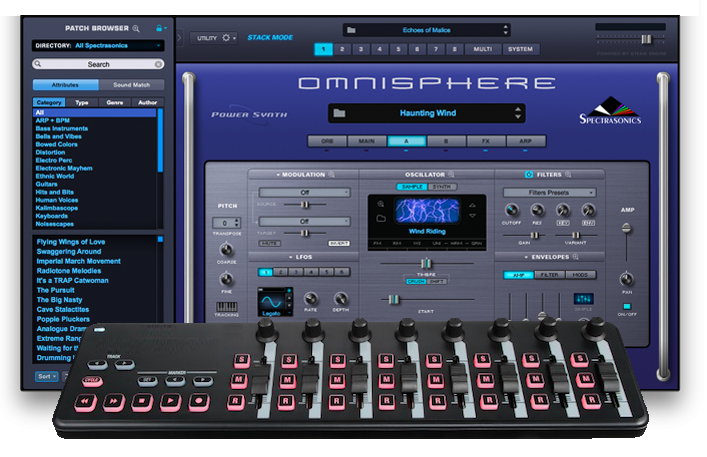This screenshot has width=707, height=457.
Task: Switch to the ORB tab
Action: click(x=327, y=141)
